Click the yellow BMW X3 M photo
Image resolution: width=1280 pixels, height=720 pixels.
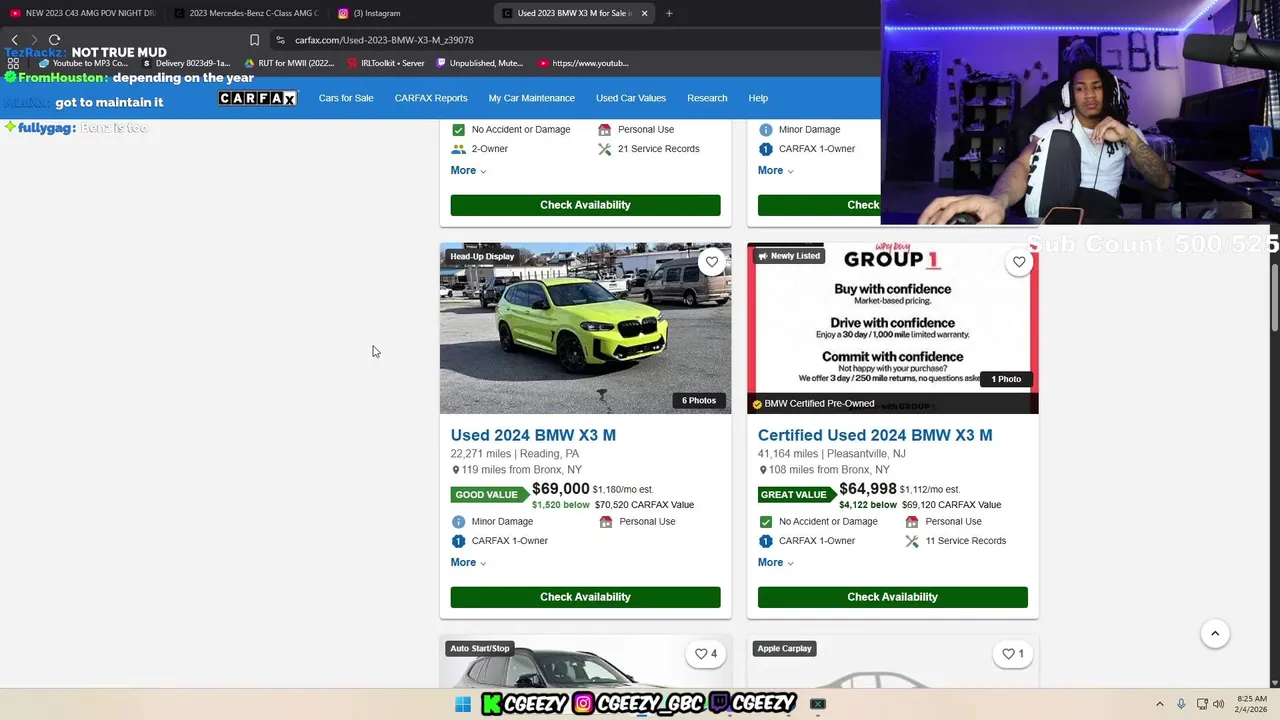point(585,328)
